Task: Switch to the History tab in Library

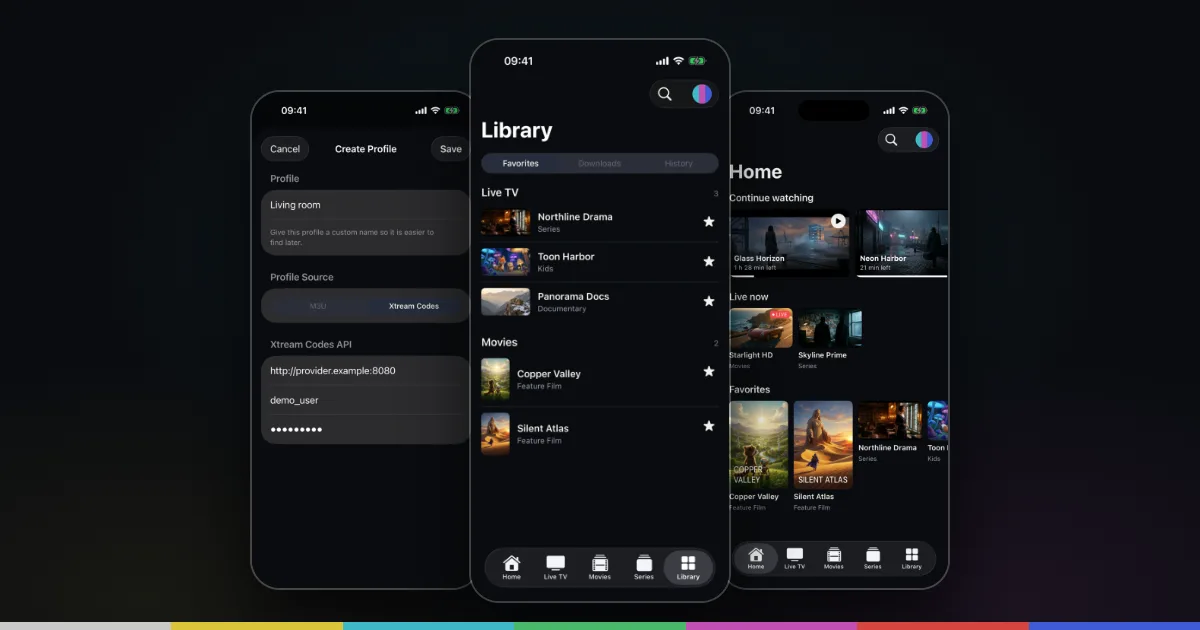Action: 678,163
